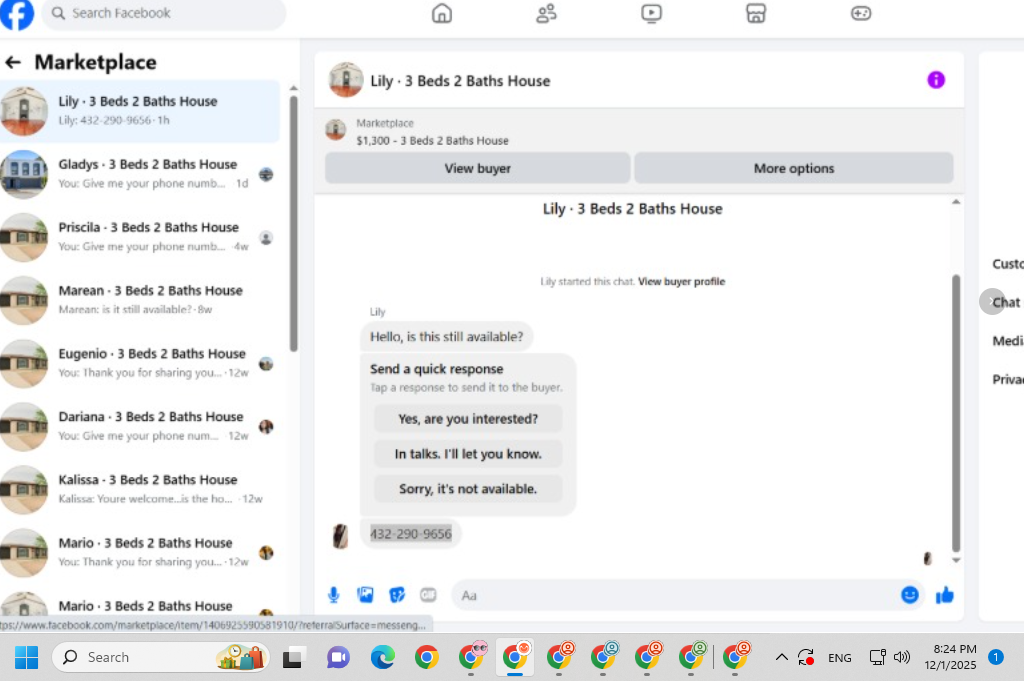Click Lily's header listing thumbnail
Image resolution: width=1024 pixels, height=681 pixels.
coord(345,80)
